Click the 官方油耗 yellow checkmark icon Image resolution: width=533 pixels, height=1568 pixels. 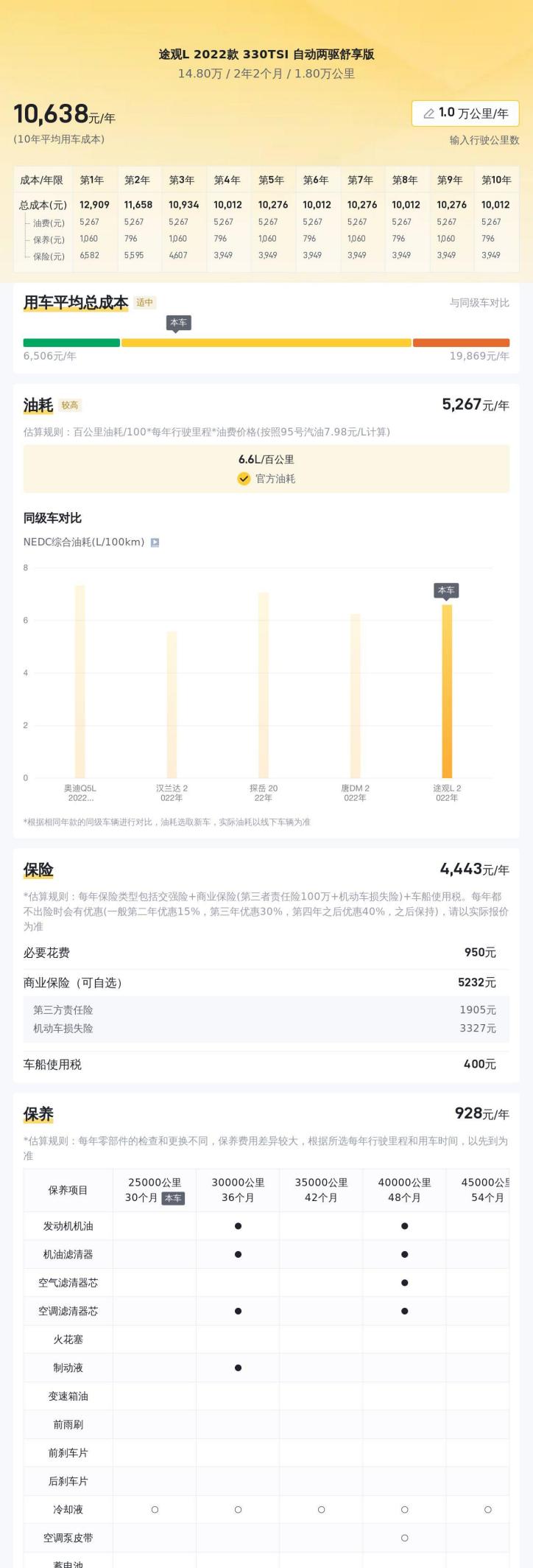coord(244,478)
